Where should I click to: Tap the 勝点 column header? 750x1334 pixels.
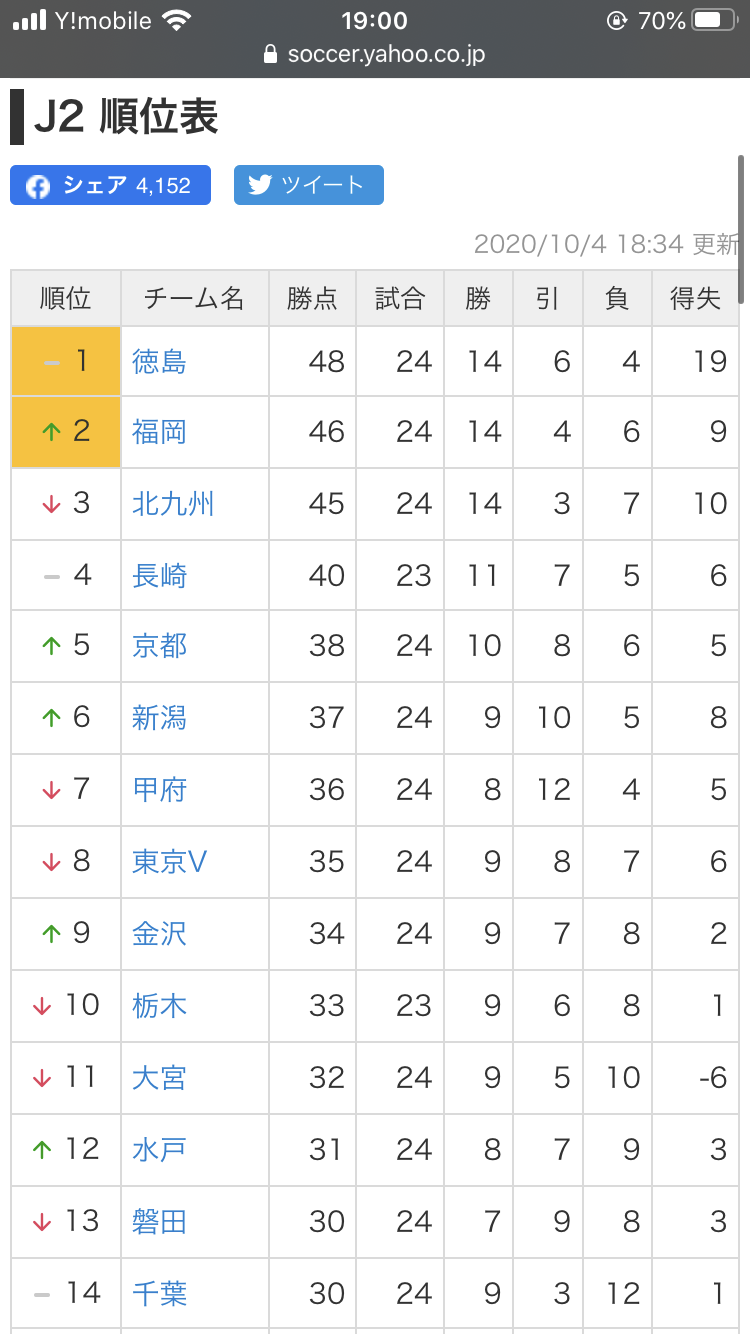[x=312, y=298]
